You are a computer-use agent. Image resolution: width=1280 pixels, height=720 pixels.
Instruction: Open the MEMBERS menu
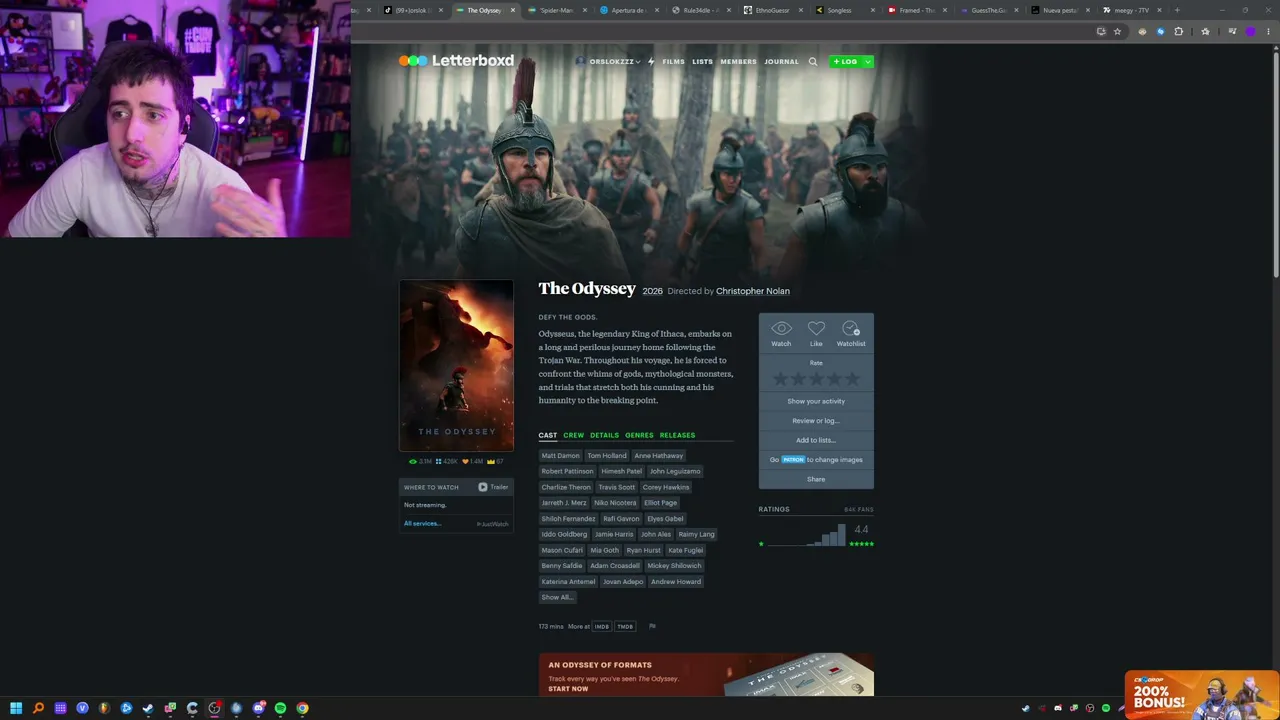point(738,62)
